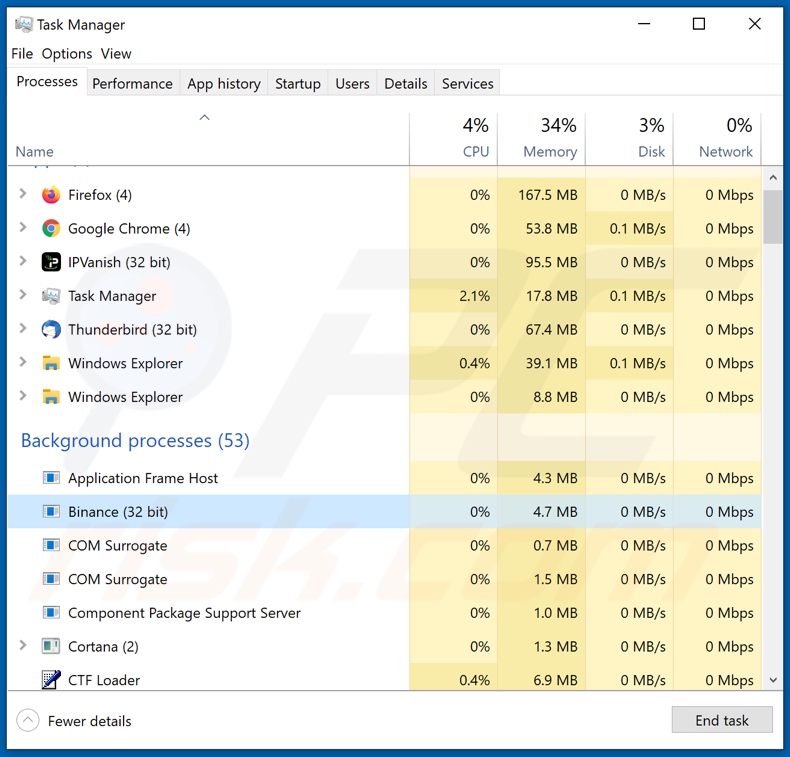Click Fewer details link

tap(90, 721)
